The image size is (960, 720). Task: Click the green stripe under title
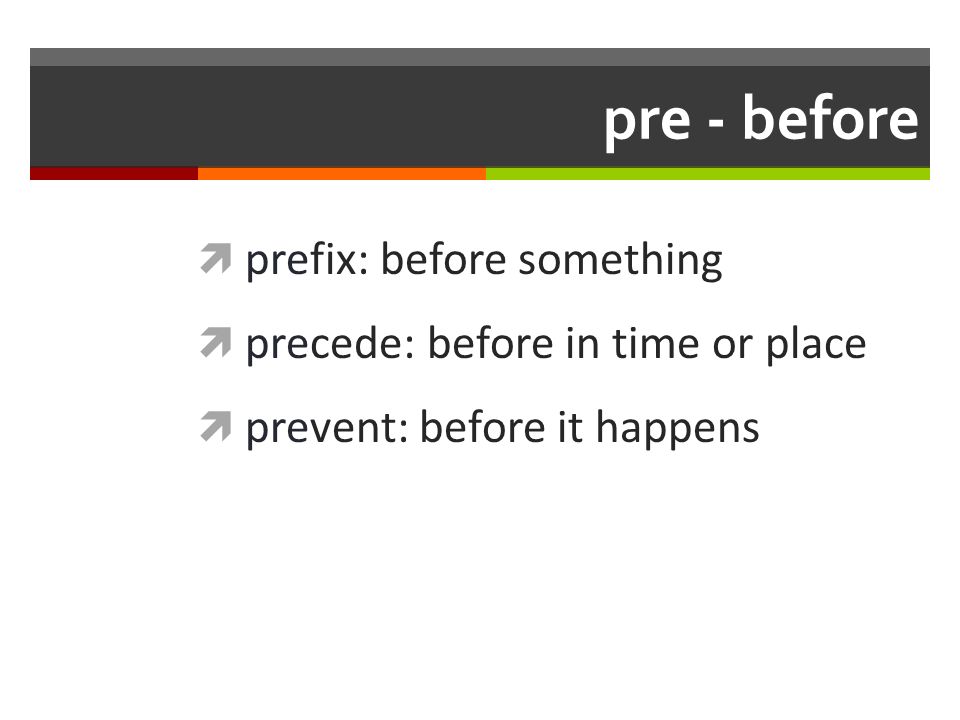point(708,173)
